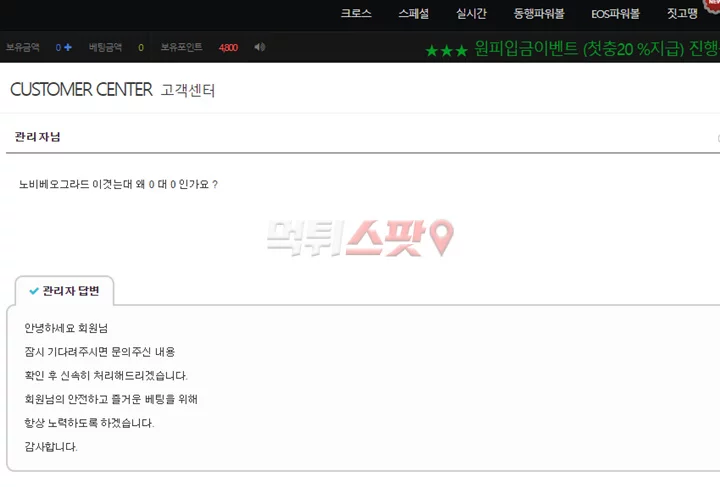Open 동행파워볼 game page
Screen dimensions: 720x487
(x=539, y=14)
